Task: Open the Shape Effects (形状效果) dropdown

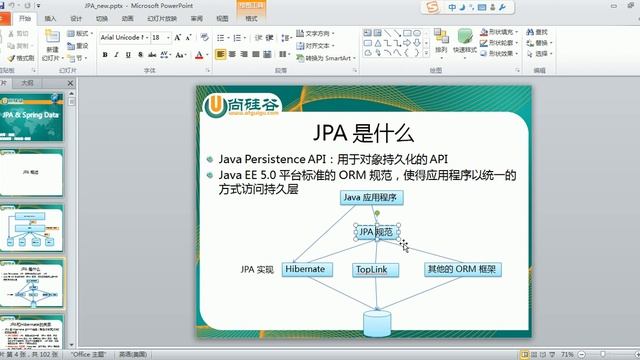Action: click(x=499, y=53)
